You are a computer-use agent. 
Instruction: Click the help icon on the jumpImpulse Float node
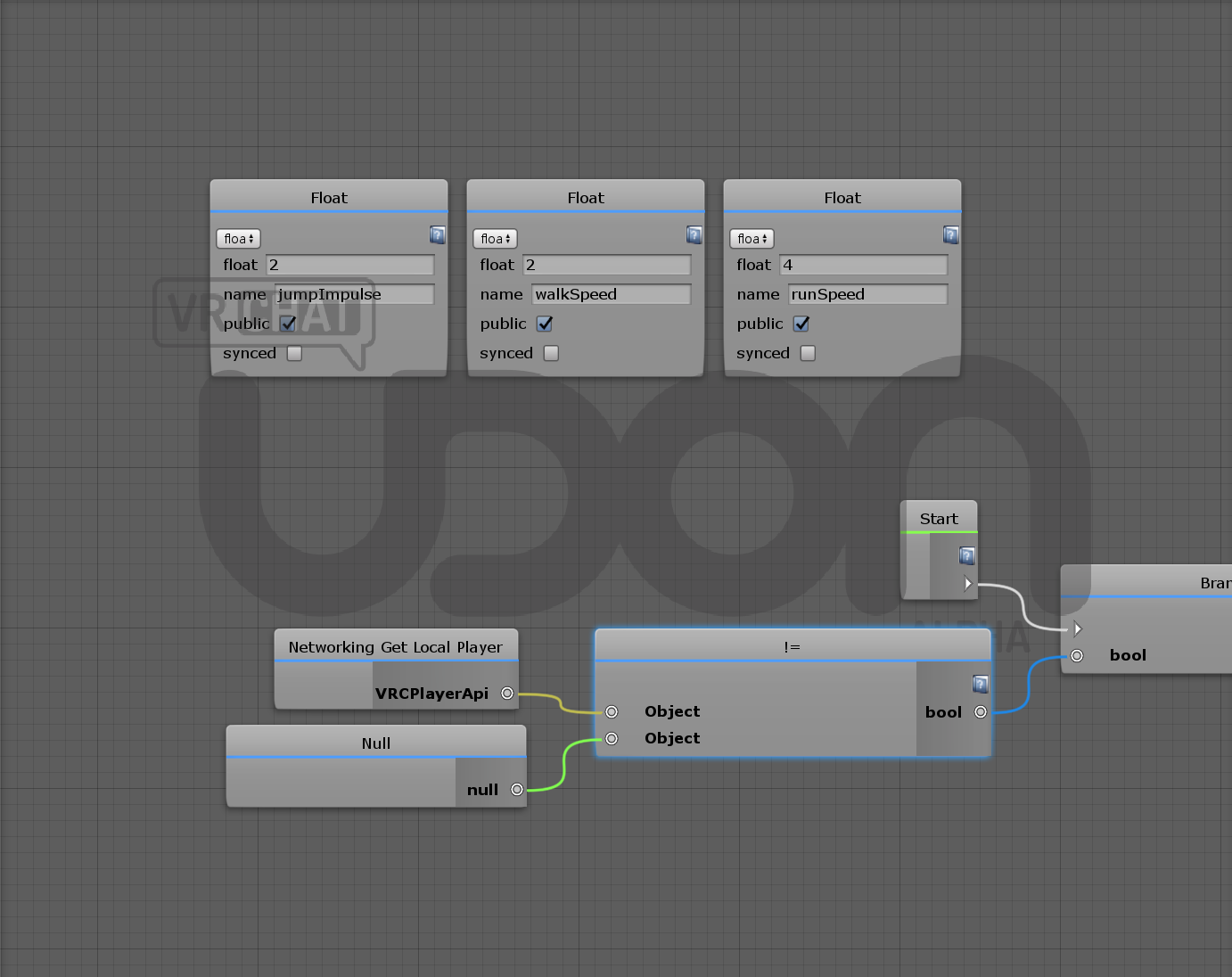pos(437,234)
